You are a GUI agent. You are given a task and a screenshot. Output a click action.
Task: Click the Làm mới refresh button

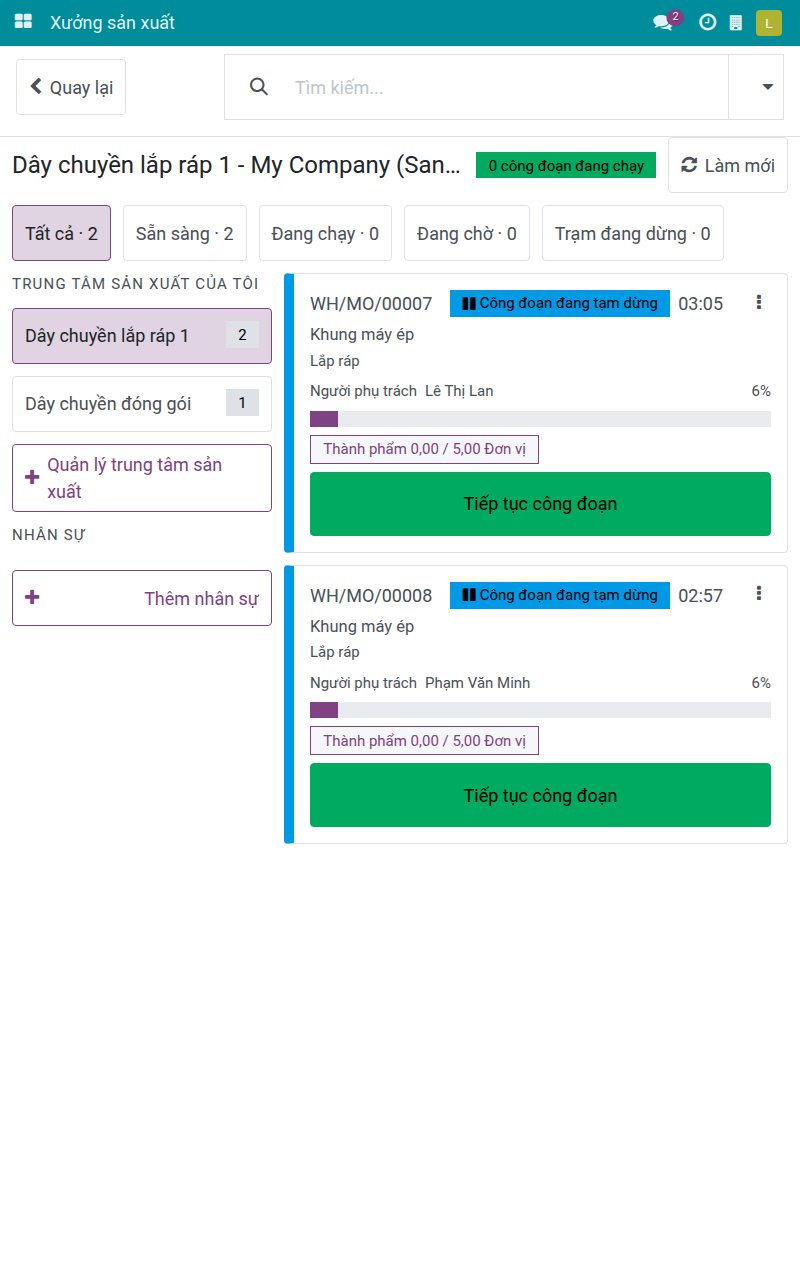[x=728, y=165]
